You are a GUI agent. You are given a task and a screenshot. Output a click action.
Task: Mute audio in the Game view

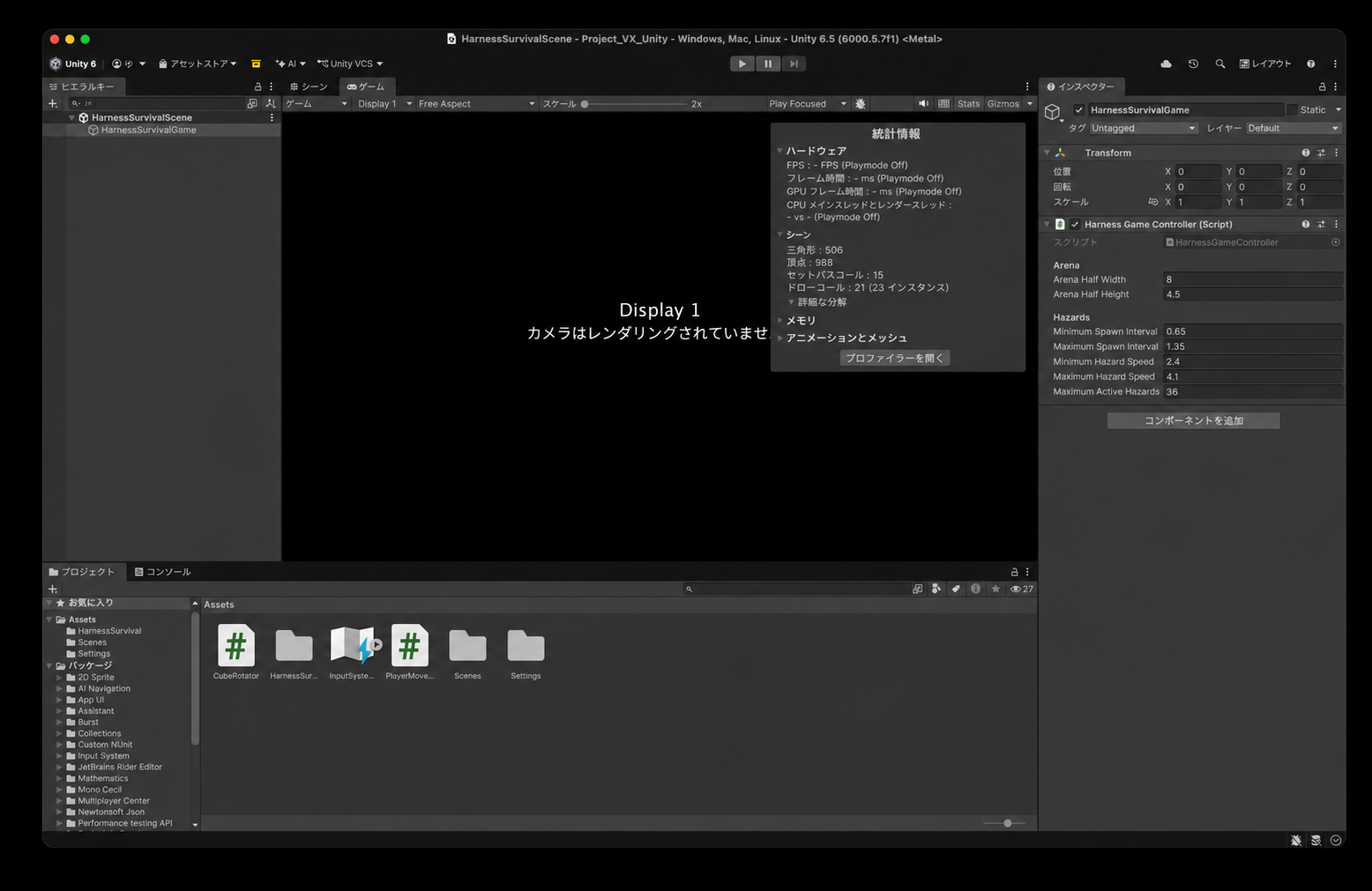coord(923,103)
